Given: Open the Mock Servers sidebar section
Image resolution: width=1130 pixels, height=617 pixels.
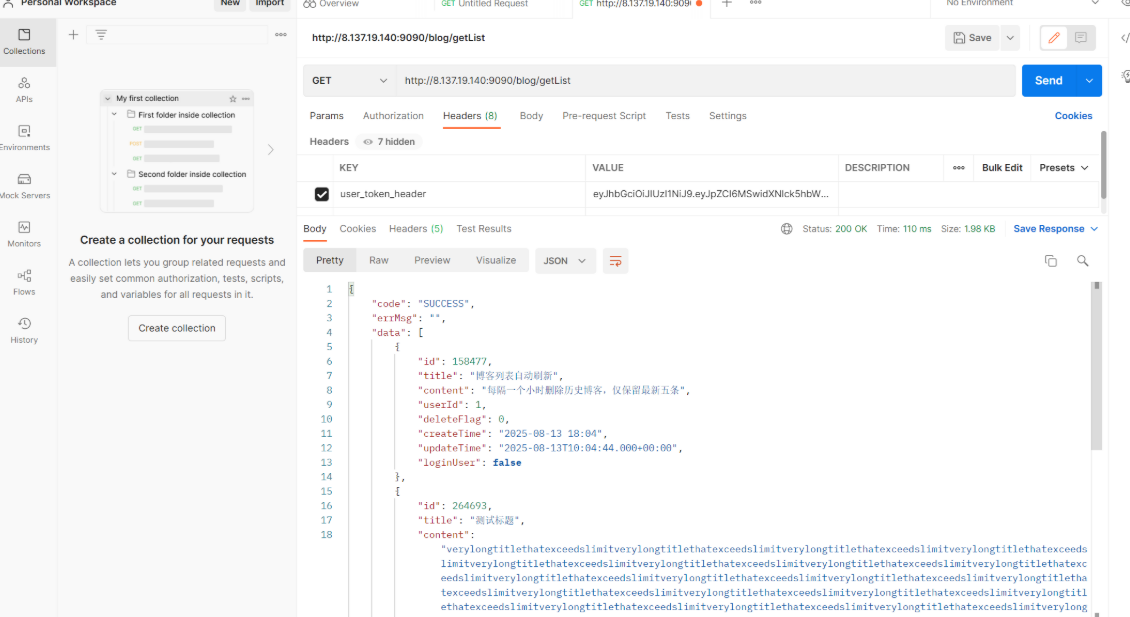Looking at the screenshot, I should pos(25,186).
